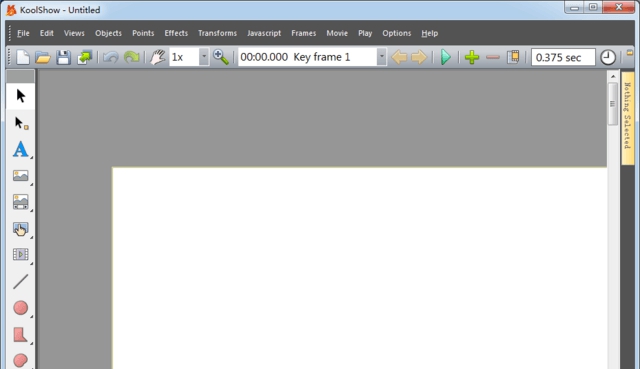Click the clock frame duration icon
The width and height of the screenshot is (640, 369).
pyautogui.click(x=608, y=58)
